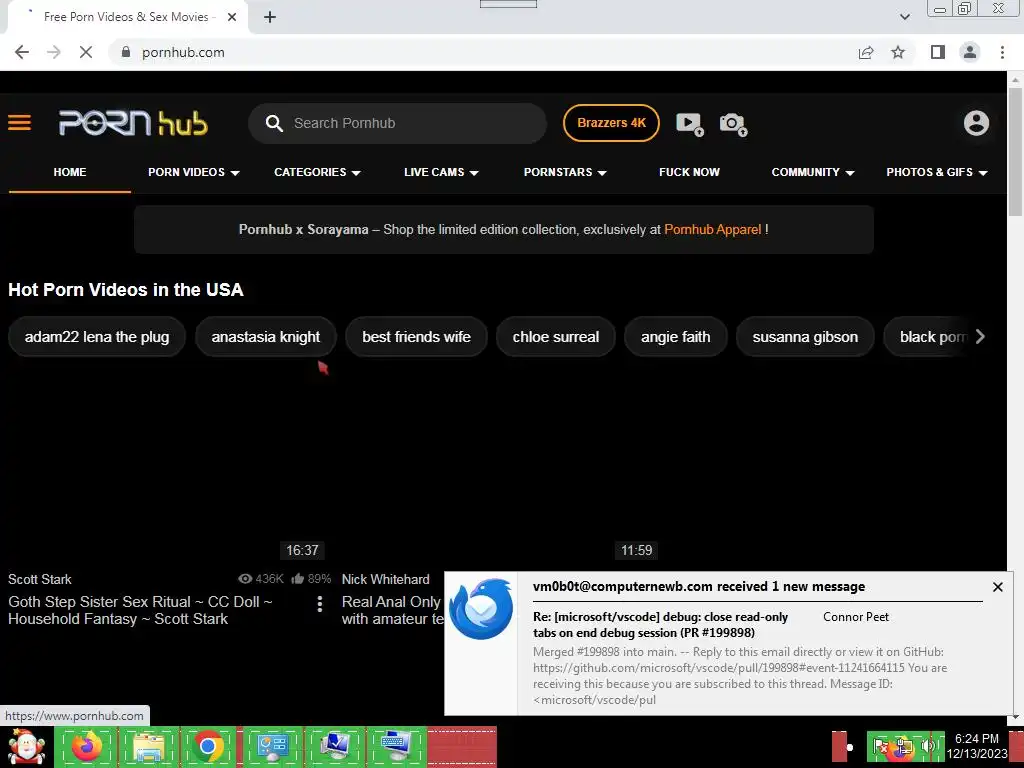Screen dimensions: 1024x768
Task: Open the Fuck Now nav item
Action: pos(690,172)
